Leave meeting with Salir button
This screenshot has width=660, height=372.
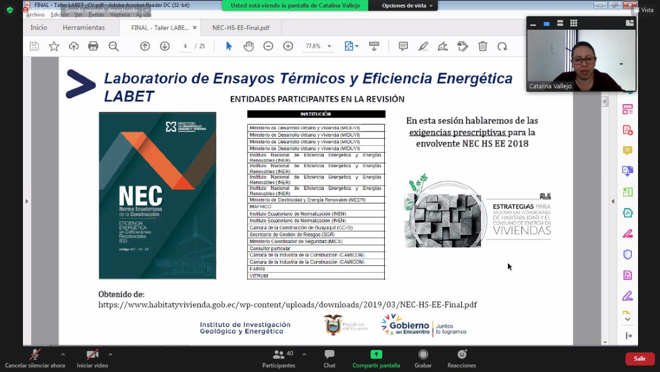point(640,359)
